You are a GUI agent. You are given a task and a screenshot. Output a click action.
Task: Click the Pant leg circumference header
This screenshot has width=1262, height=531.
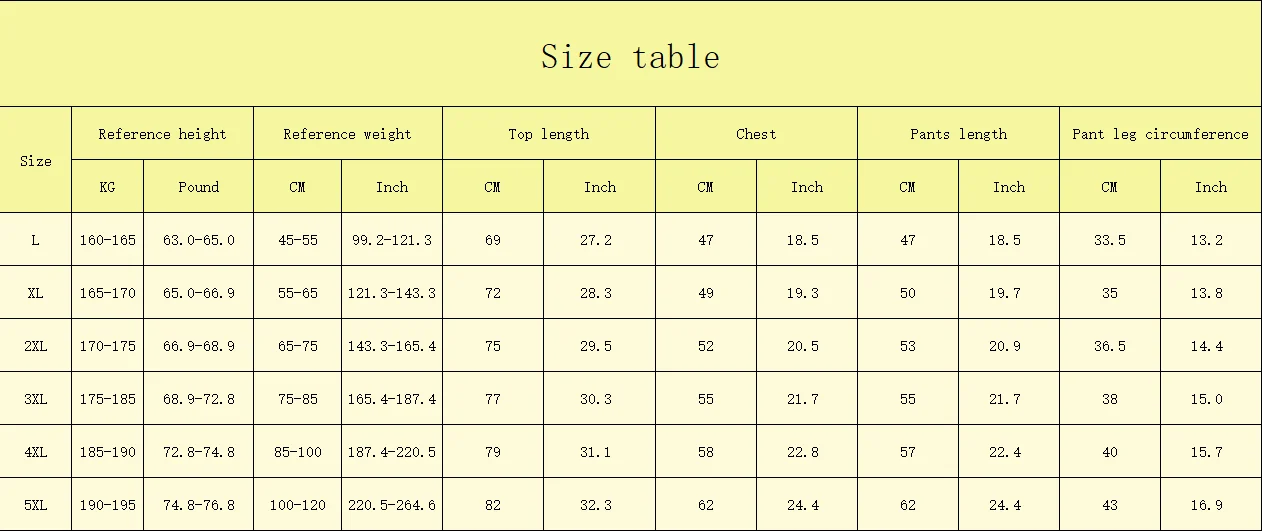pyautogui.click(x=1160, y=134)
